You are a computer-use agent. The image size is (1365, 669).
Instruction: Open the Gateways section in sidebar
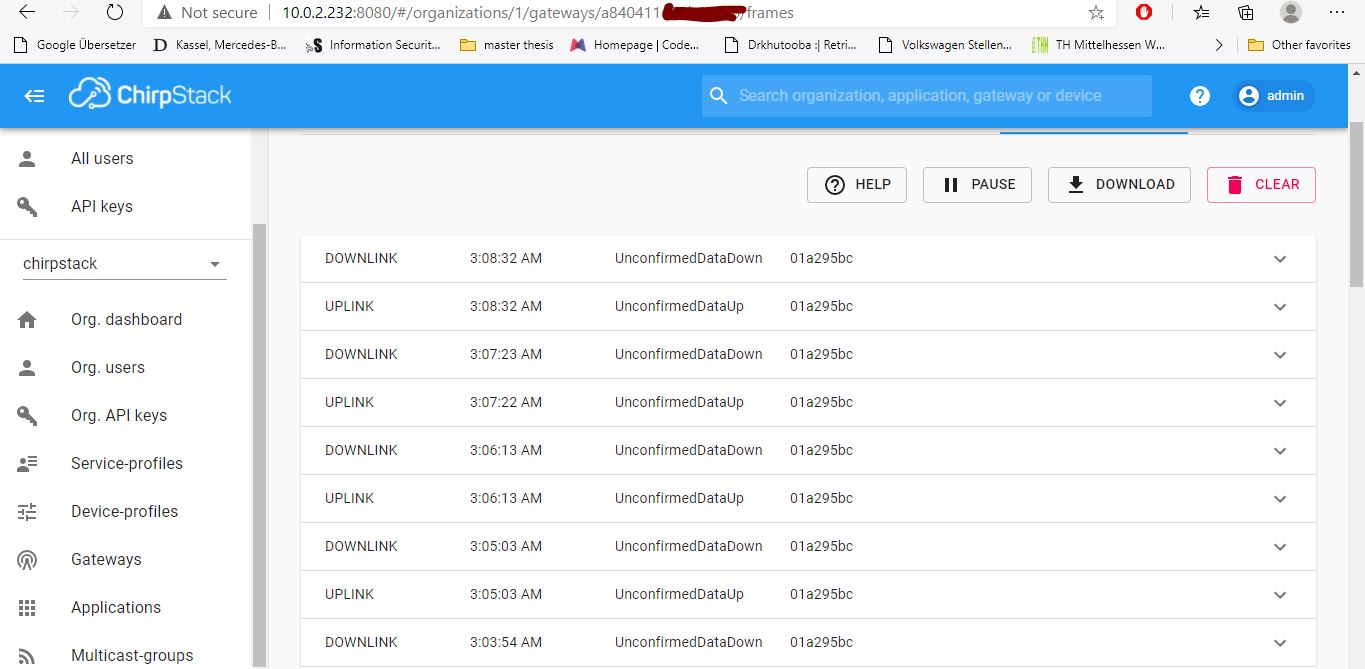click(x=106, y=559)
